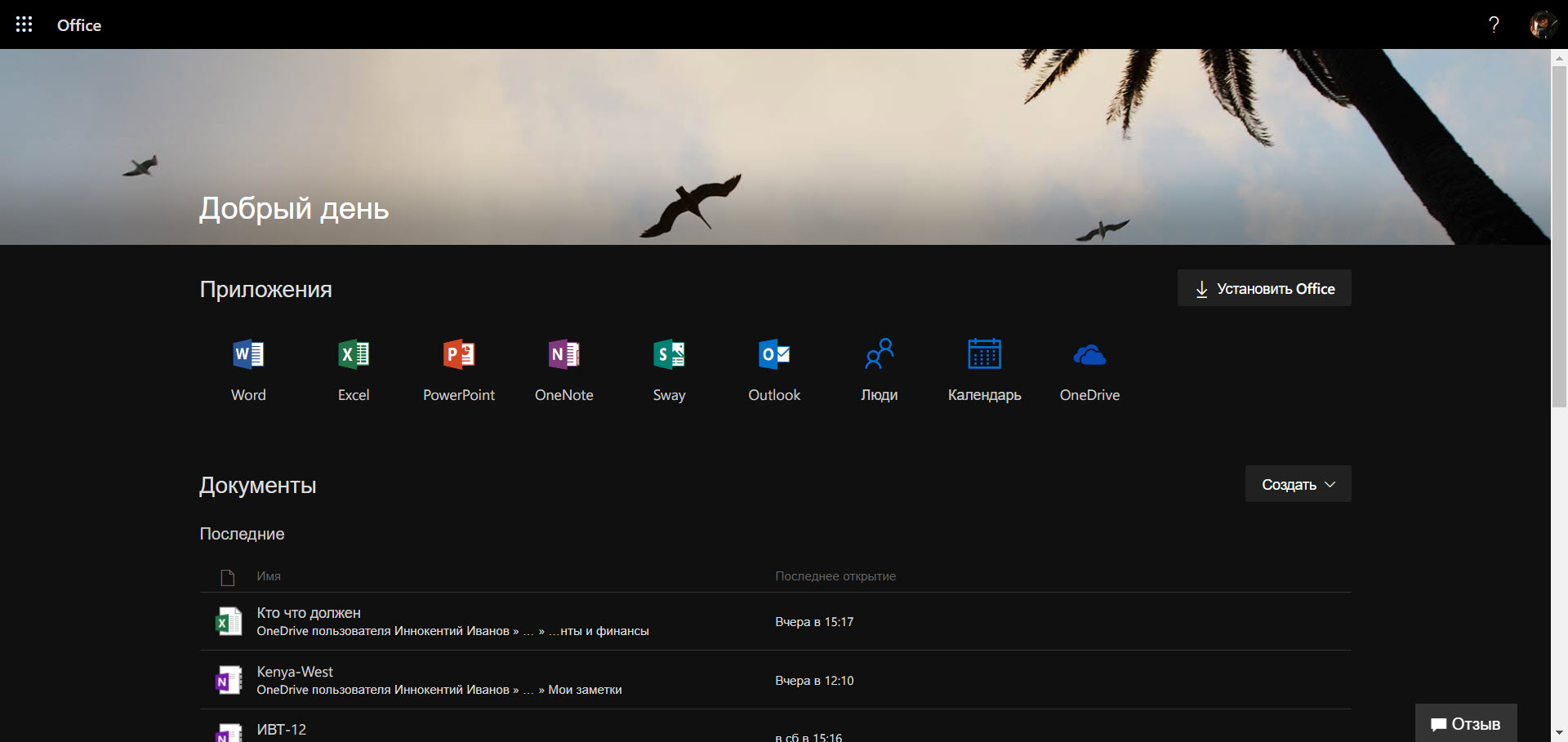Open the Kenya-West notebook
Screen dimensions: 1568x742
295,671
